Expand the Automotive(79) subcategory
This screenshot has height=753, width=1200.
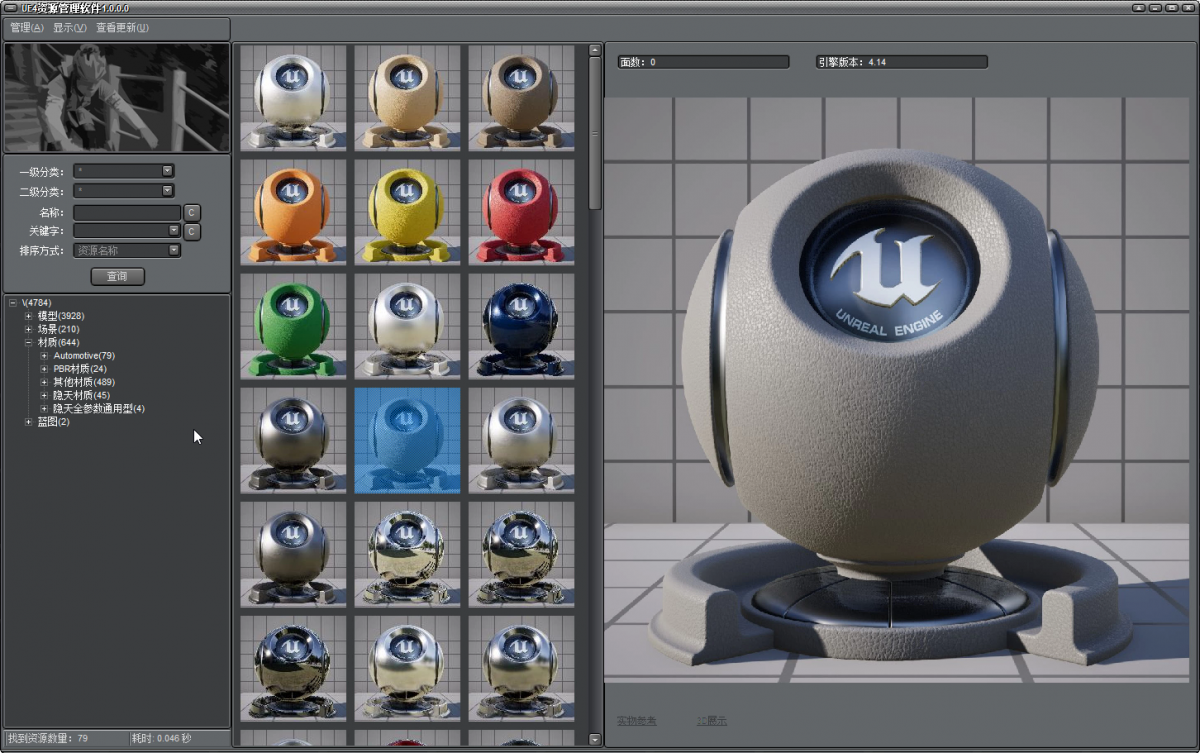click(44, 356)
